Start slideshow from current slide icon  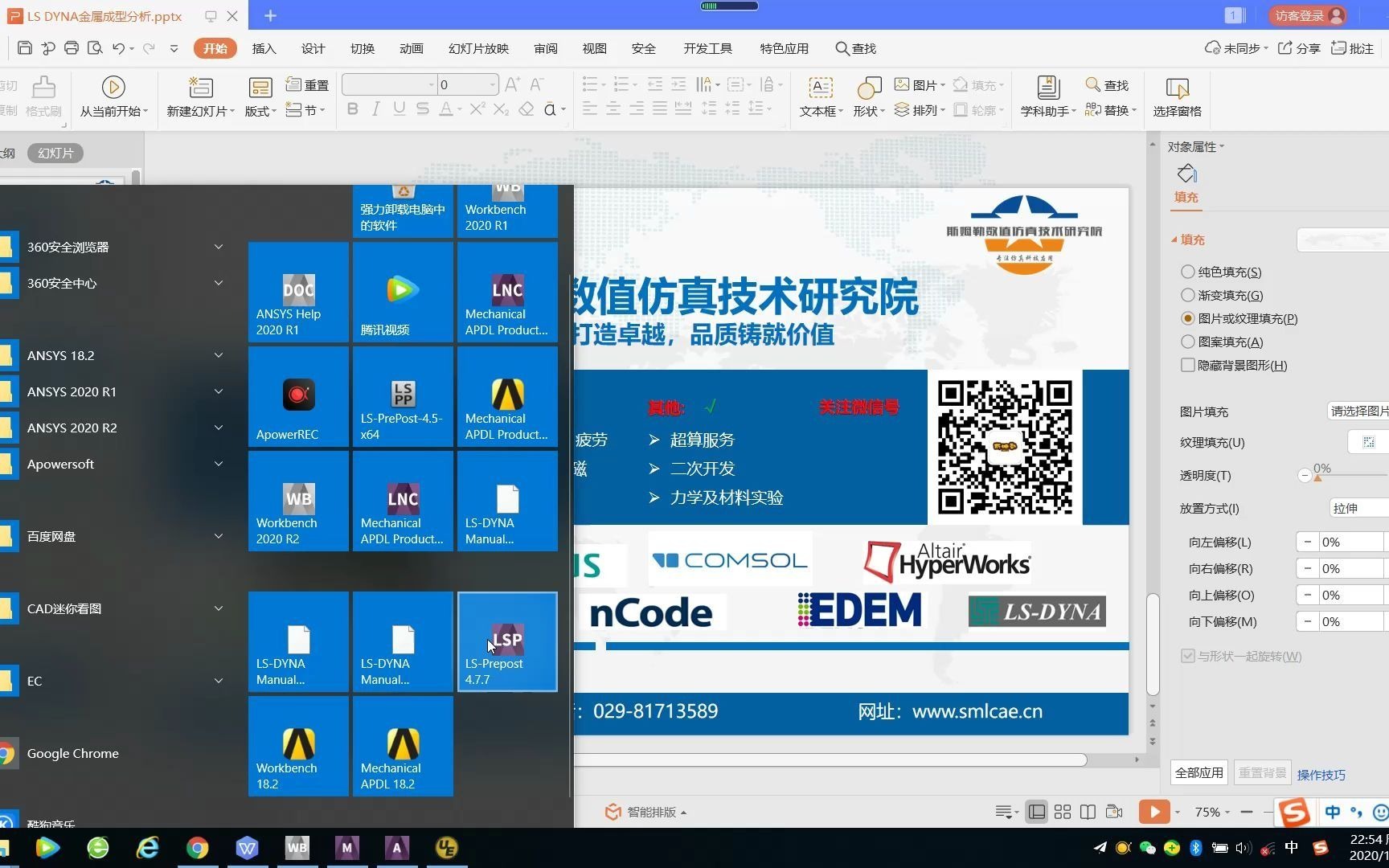[x=113, y=87]
